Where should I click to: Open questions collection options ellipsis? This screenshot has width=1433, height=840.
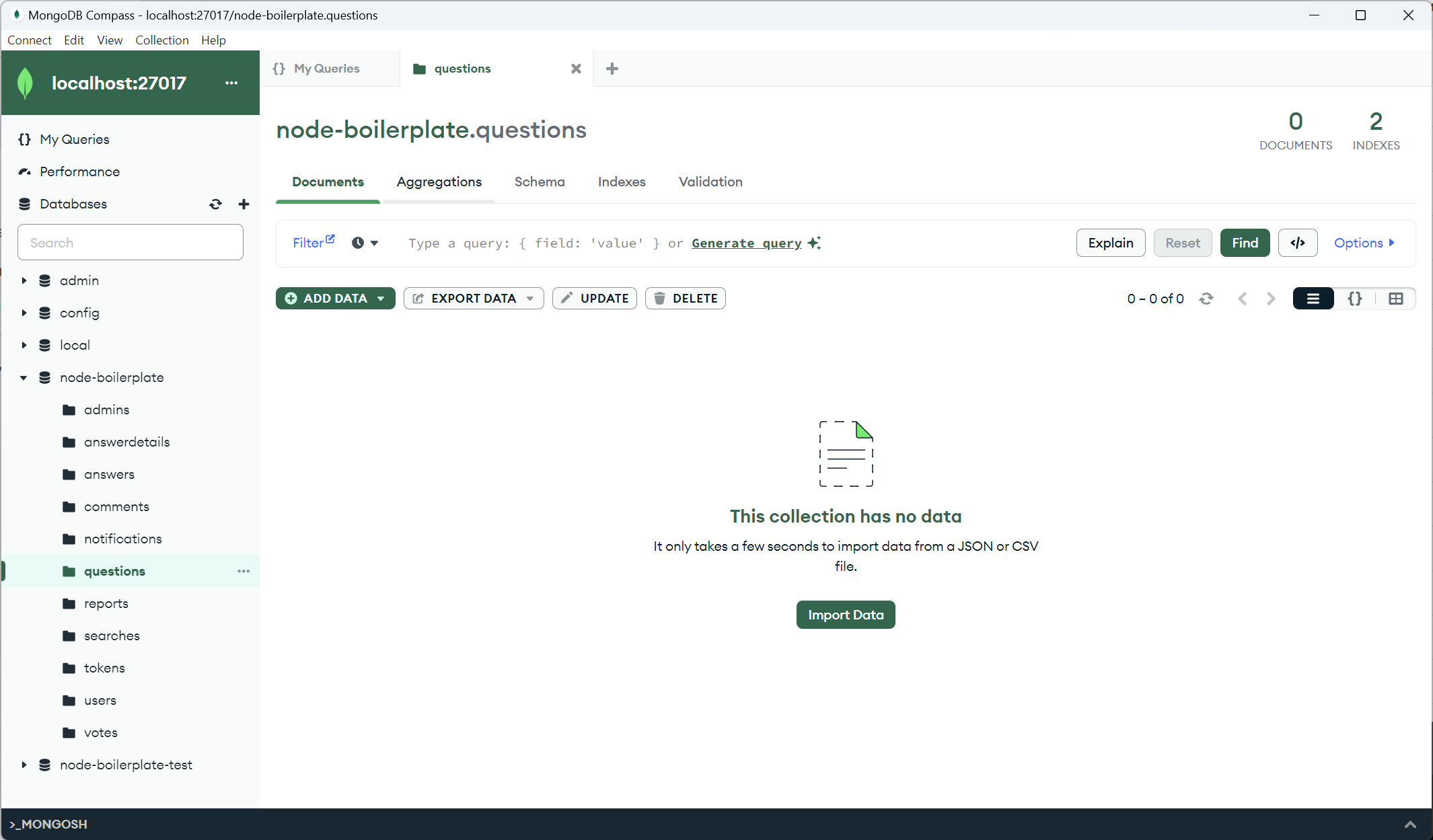[243, 571]
